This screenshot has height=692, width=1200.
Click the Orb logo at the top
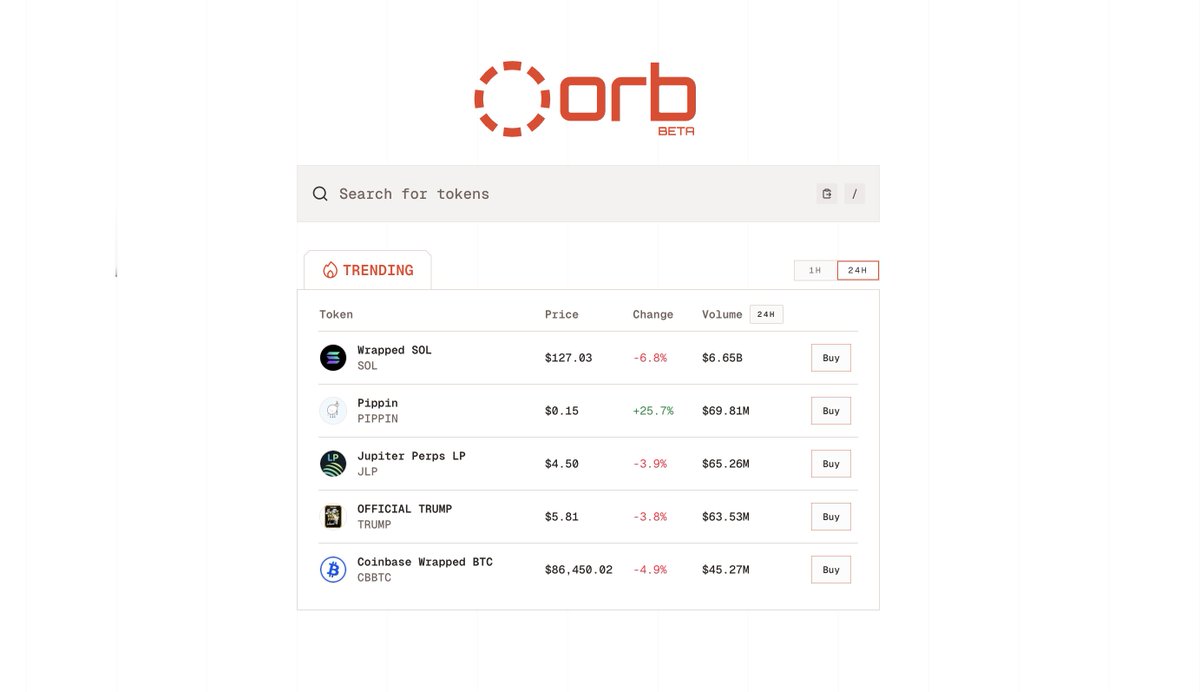click(x=586, y=96)
